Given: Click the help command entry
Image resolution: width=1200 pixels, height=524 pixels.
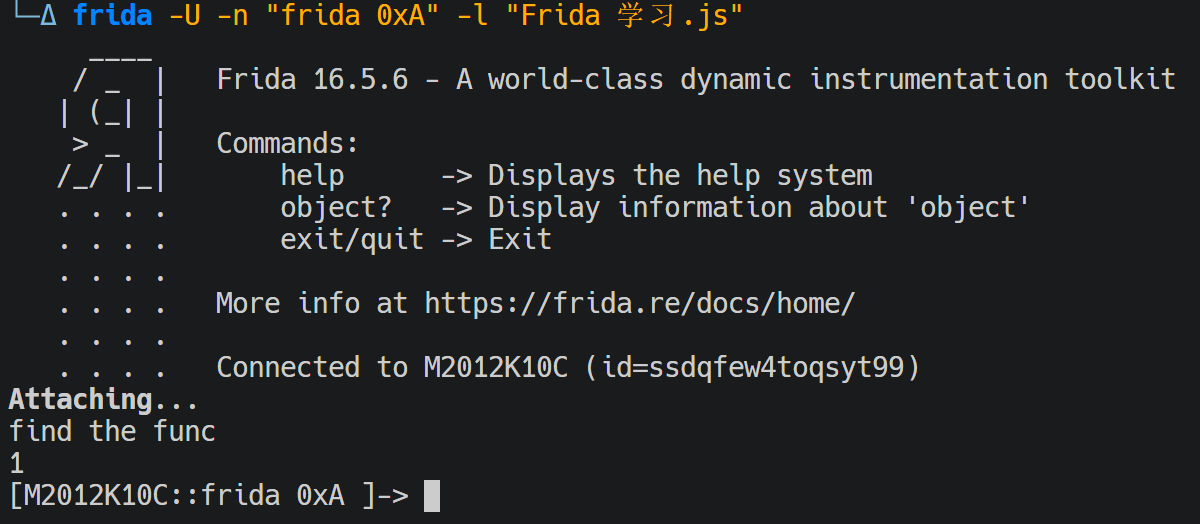Looking at the screenshot, I should click(x=312, y=176).
